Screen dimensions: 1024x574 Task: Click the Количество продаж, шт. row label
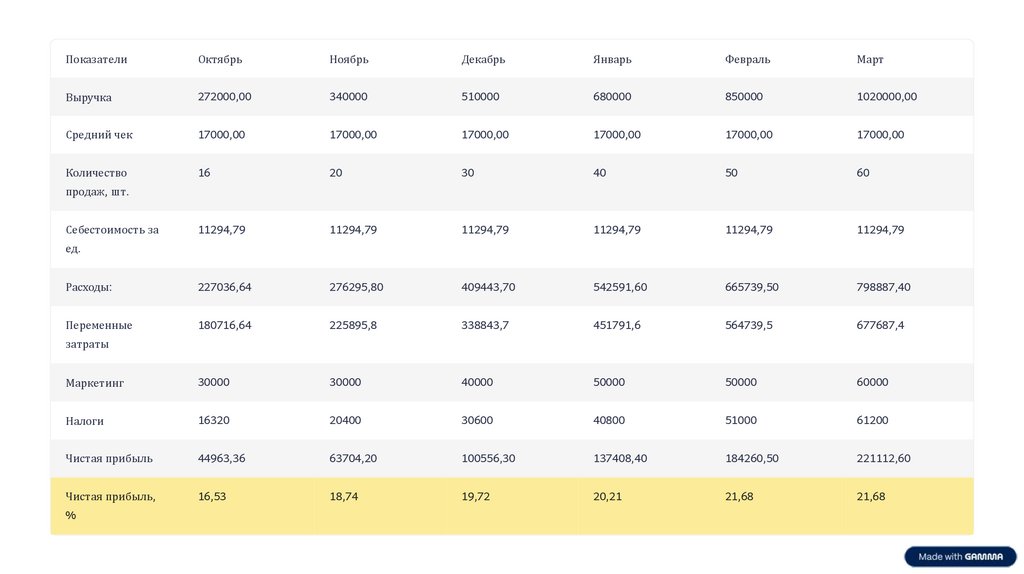tap(97, 182)
